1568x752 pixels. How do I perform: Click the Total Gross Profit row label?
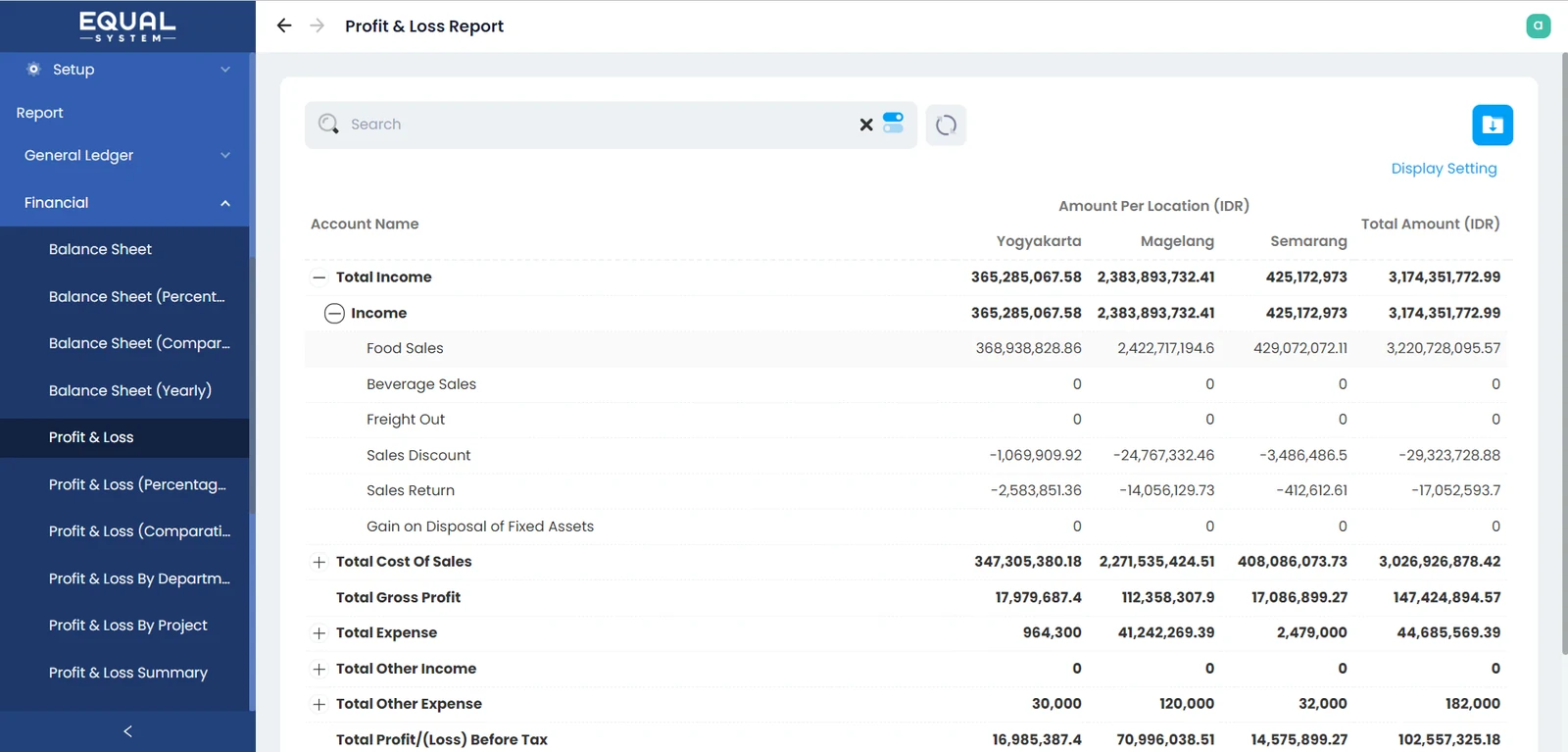point(398,597)
